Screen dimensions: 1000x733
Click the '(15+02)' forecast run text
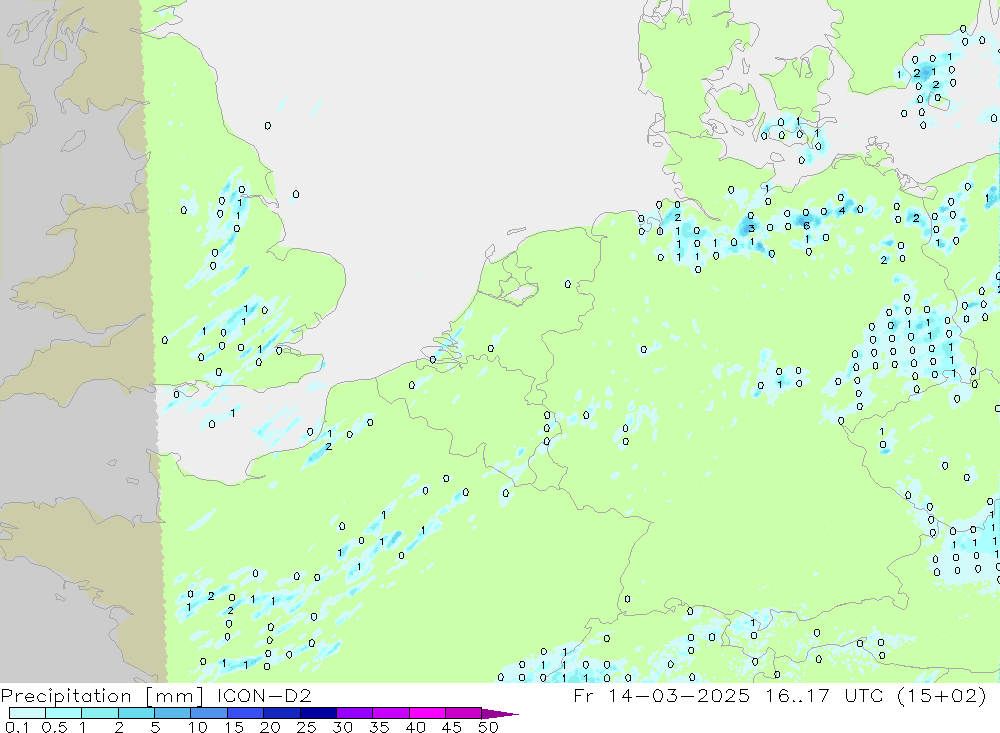pyautogui.click(x=941, y=695)
